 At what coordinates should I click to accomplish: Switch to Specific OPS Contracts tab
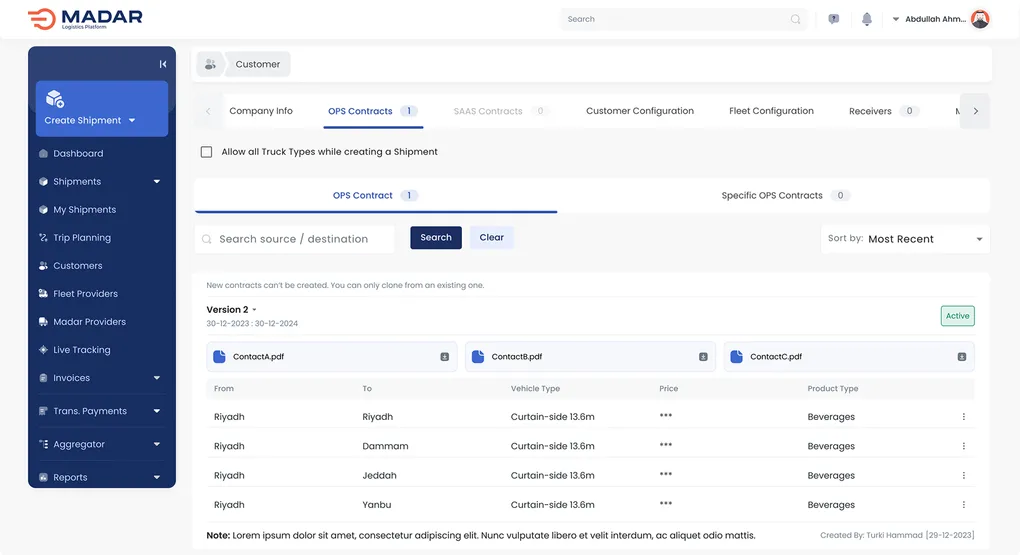pyautogui.click(x=773, y=196)
